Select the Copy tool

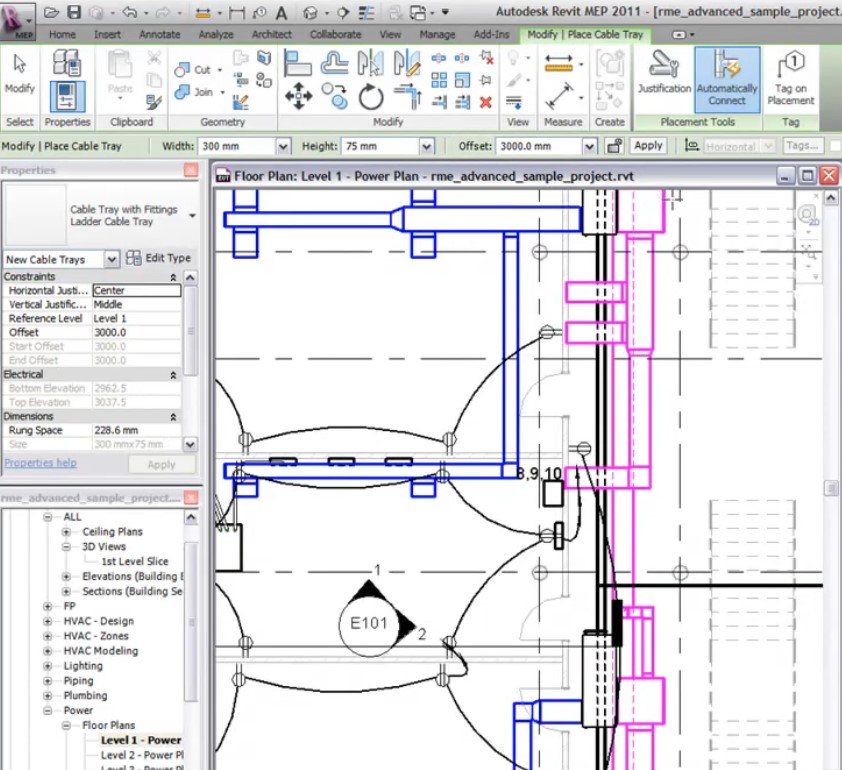pos(335,96)
